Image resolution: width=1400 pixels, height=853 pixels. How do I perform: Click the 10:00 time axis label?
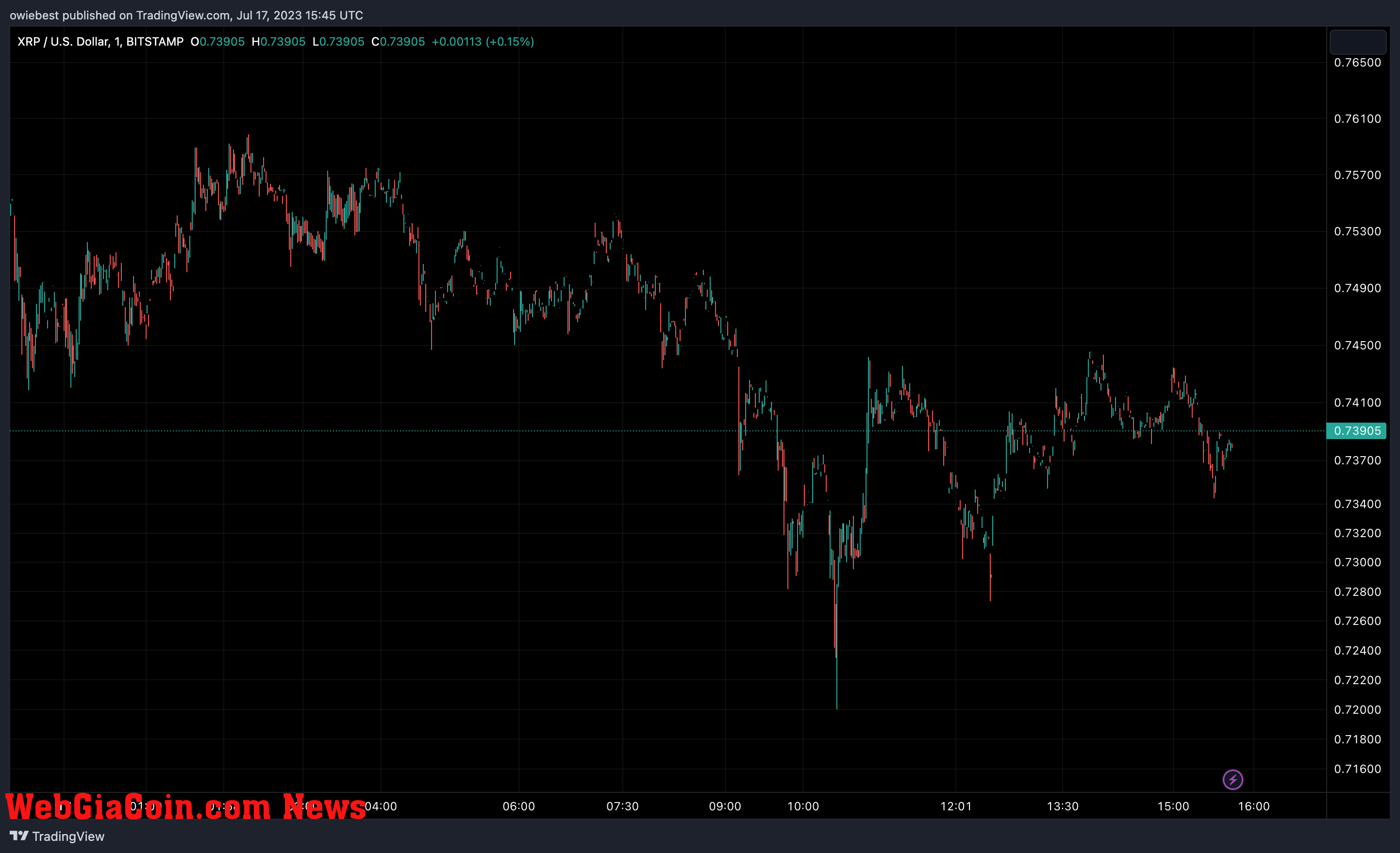tap(803, 806)
